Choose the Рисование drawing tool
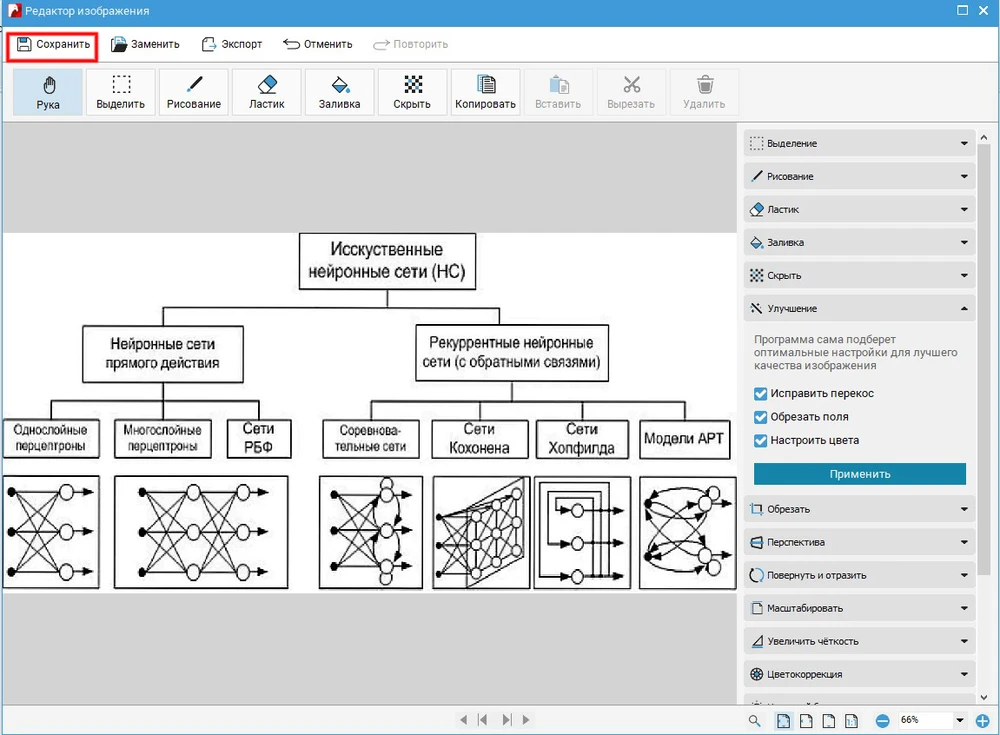Image resolution: width=1000 pixels, height=735 pixels. coord(194,92)
